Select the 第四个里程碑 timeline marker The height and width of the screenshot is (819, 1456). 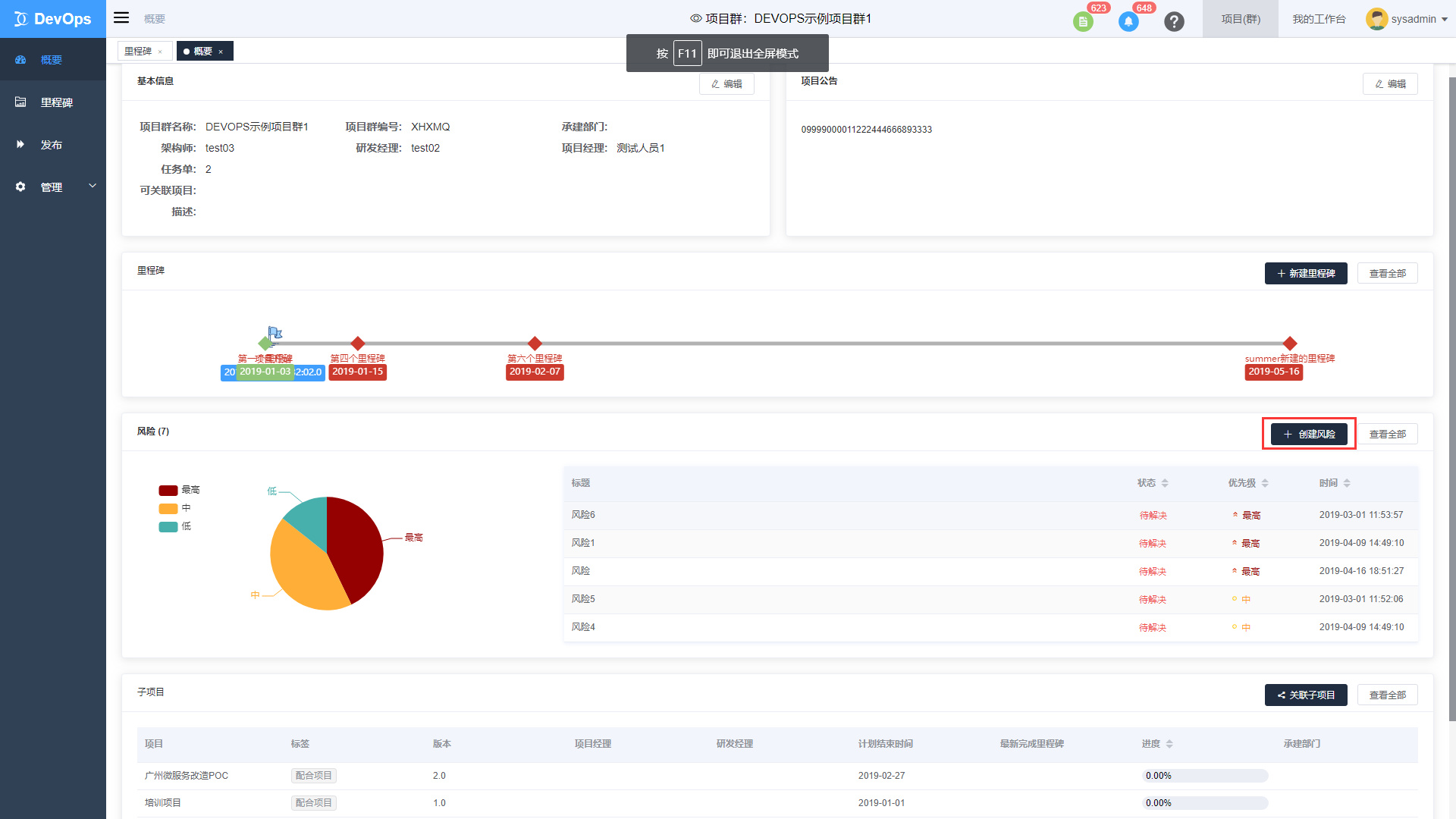coord(358,344)
